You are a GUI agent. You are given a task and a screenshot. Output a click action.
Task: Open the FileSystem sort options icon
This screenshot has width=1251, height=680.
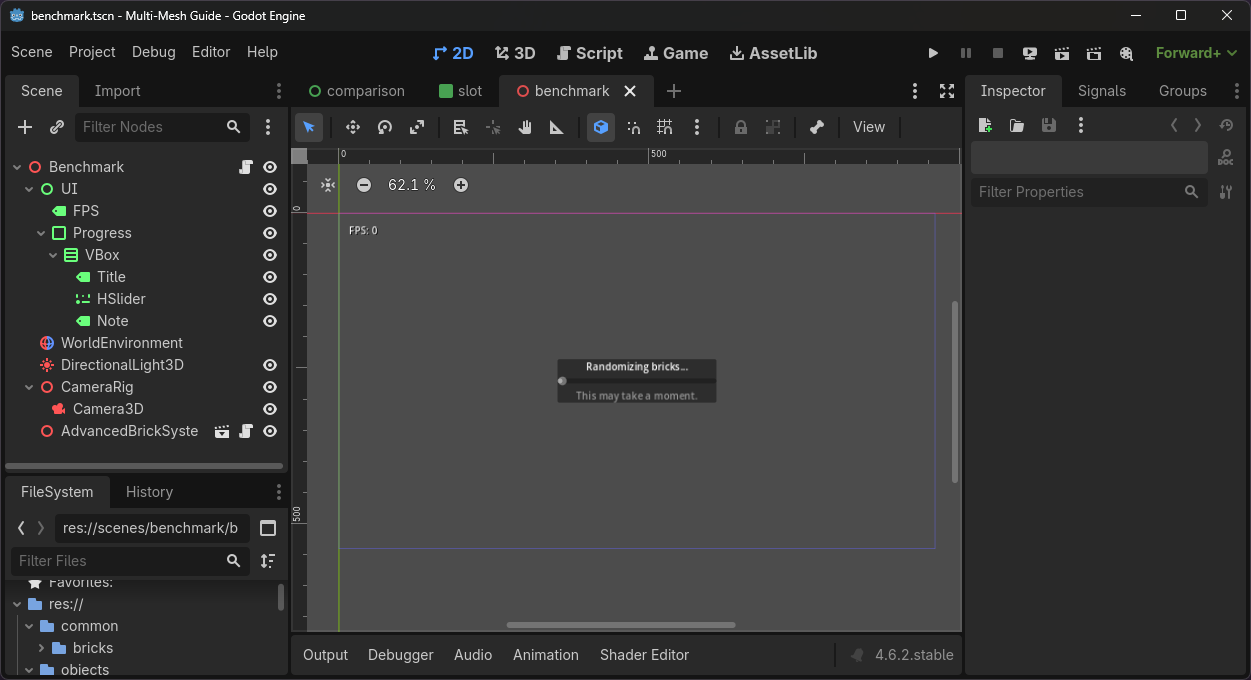point(268,561)
